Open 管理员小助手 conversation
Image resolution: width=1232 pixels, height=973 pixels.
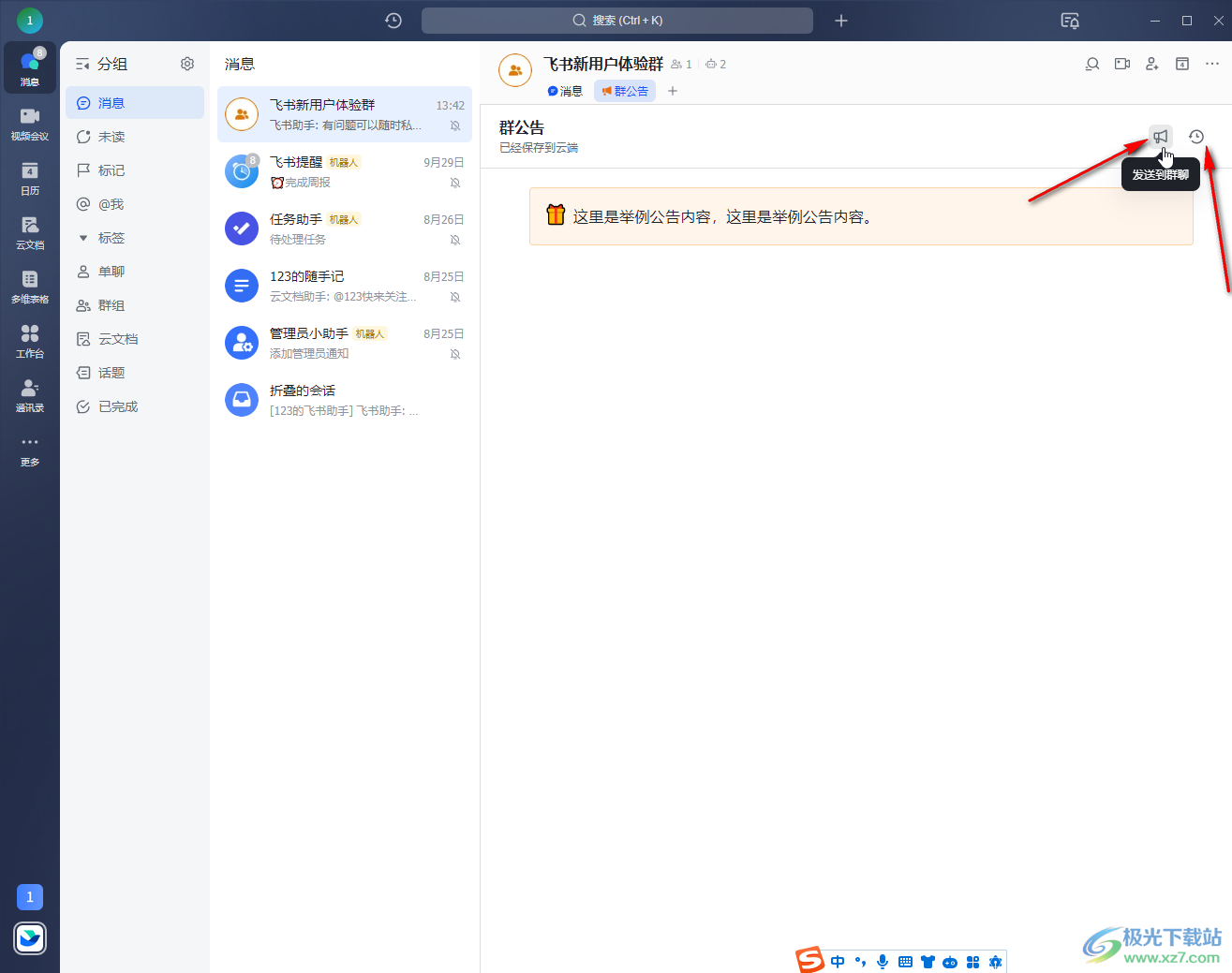pyautogui.click(x=345, y=343)
